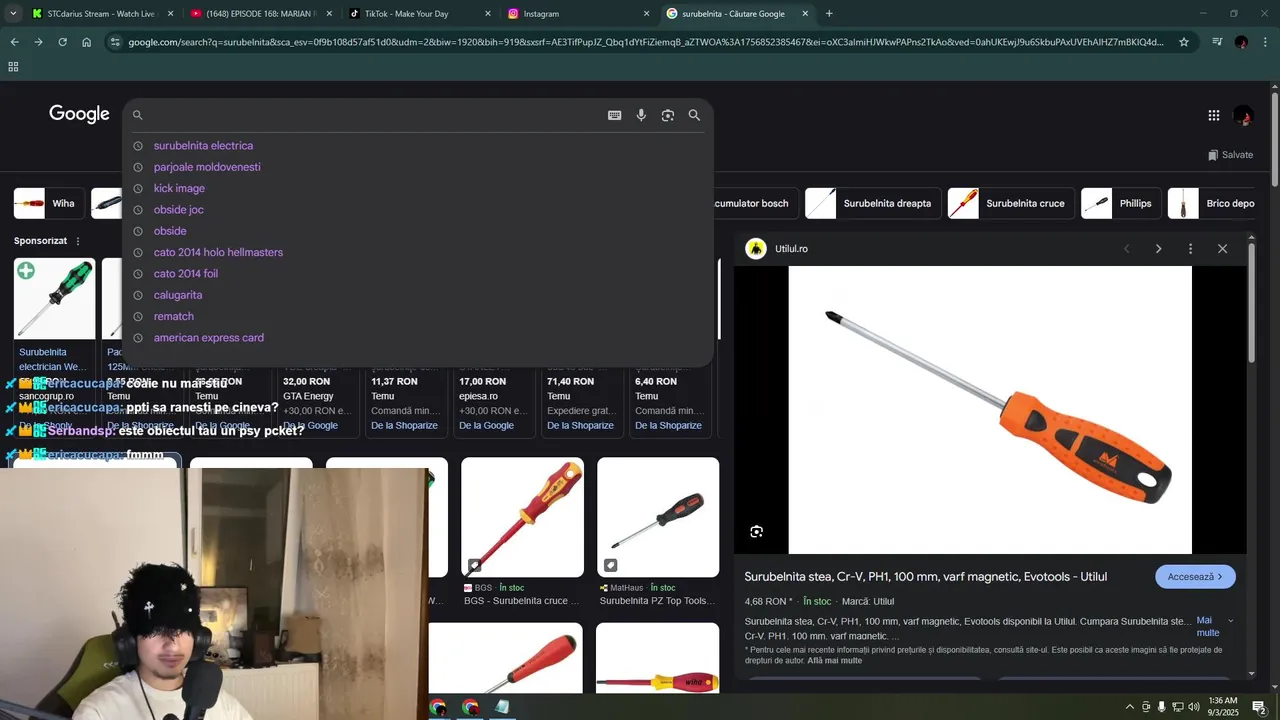
Task: Start voice search with microphone icon
Action: coord(641,115)
